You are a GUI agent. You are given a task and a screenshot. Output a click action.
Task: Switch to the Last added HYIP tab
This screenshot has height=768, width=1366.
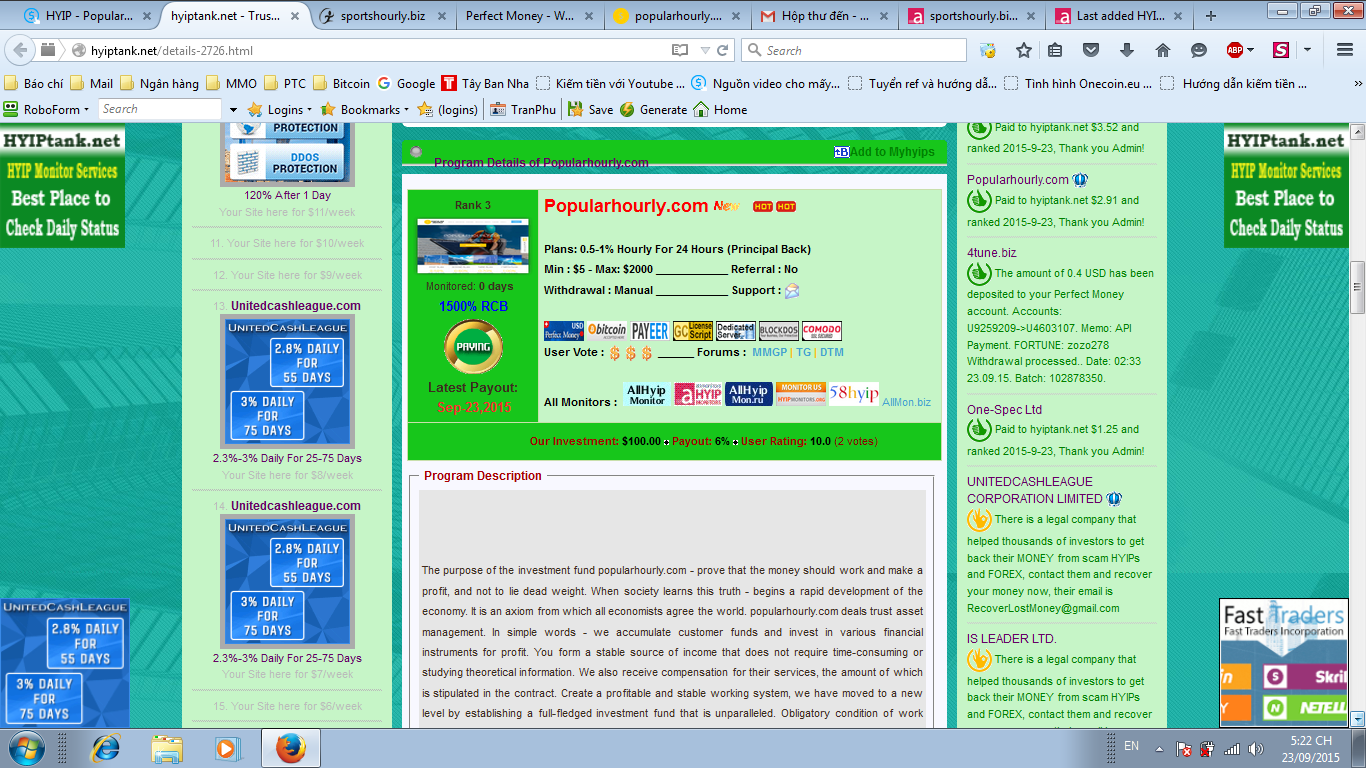[x=1120, y=16]
